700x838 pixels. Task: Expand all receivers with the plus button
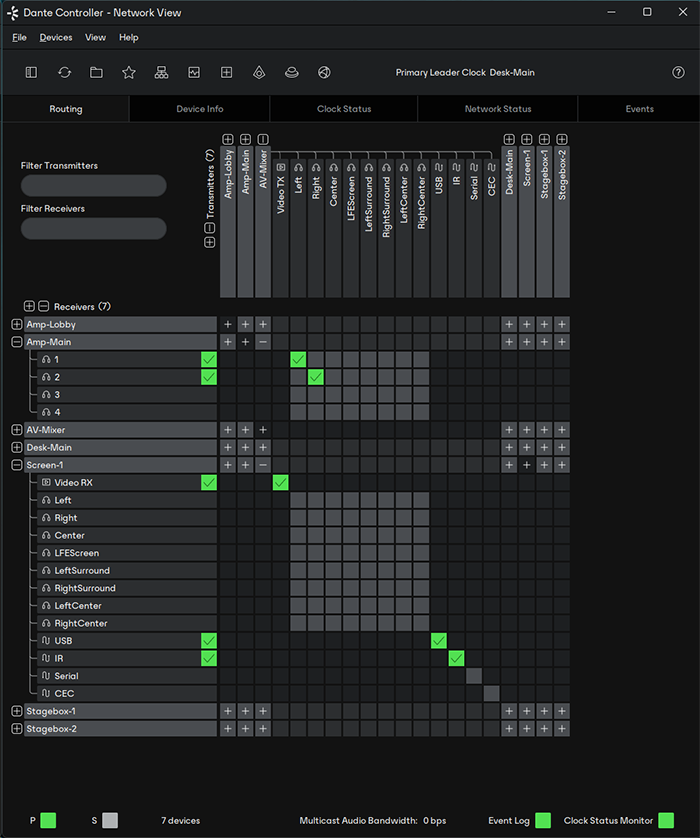pyautogui.click(x=29, y=306)
